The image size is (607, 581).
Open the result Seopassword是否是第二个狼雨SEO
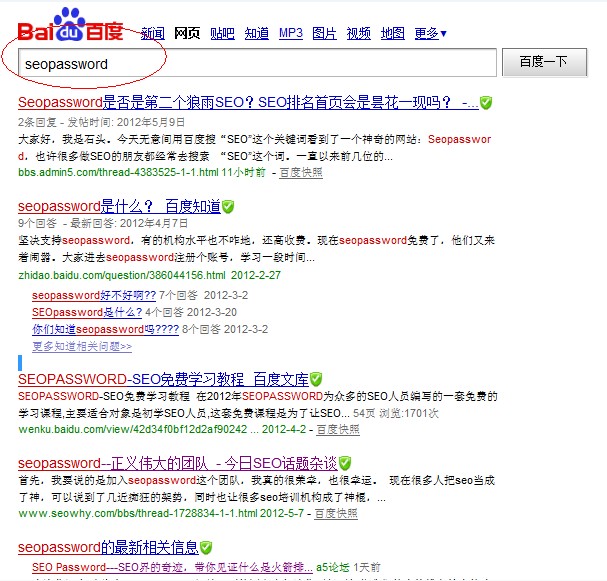point(248,103)
